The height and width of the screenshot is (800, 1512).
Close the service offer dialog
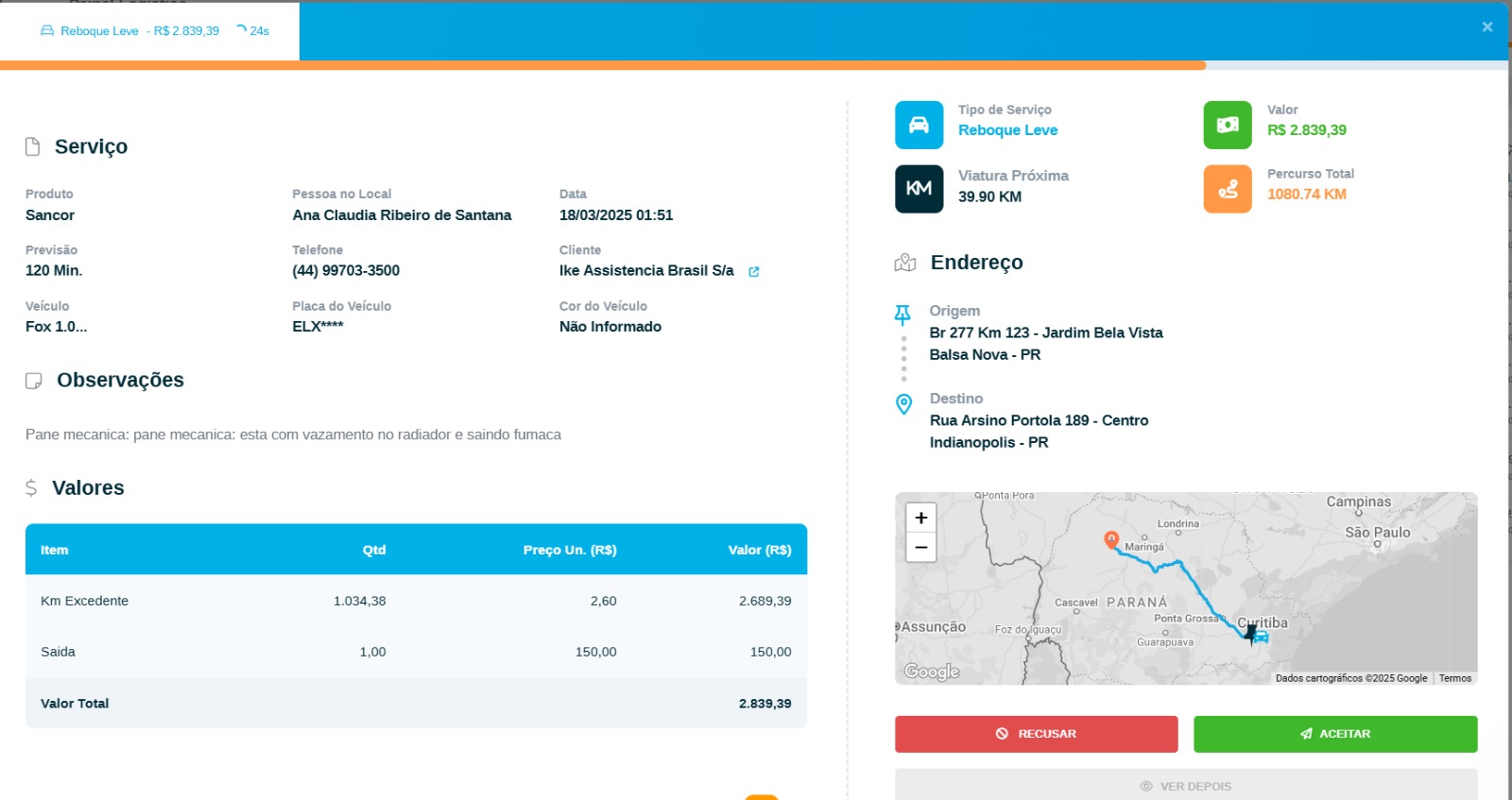[x=1487, y=26]
